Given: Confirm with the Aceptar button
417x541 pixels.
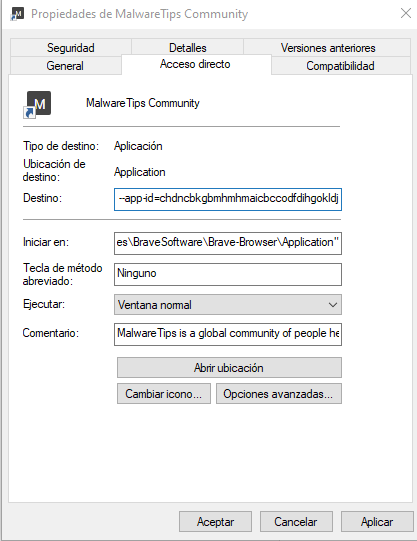Looking at the screenshot, I should [215, 522].
